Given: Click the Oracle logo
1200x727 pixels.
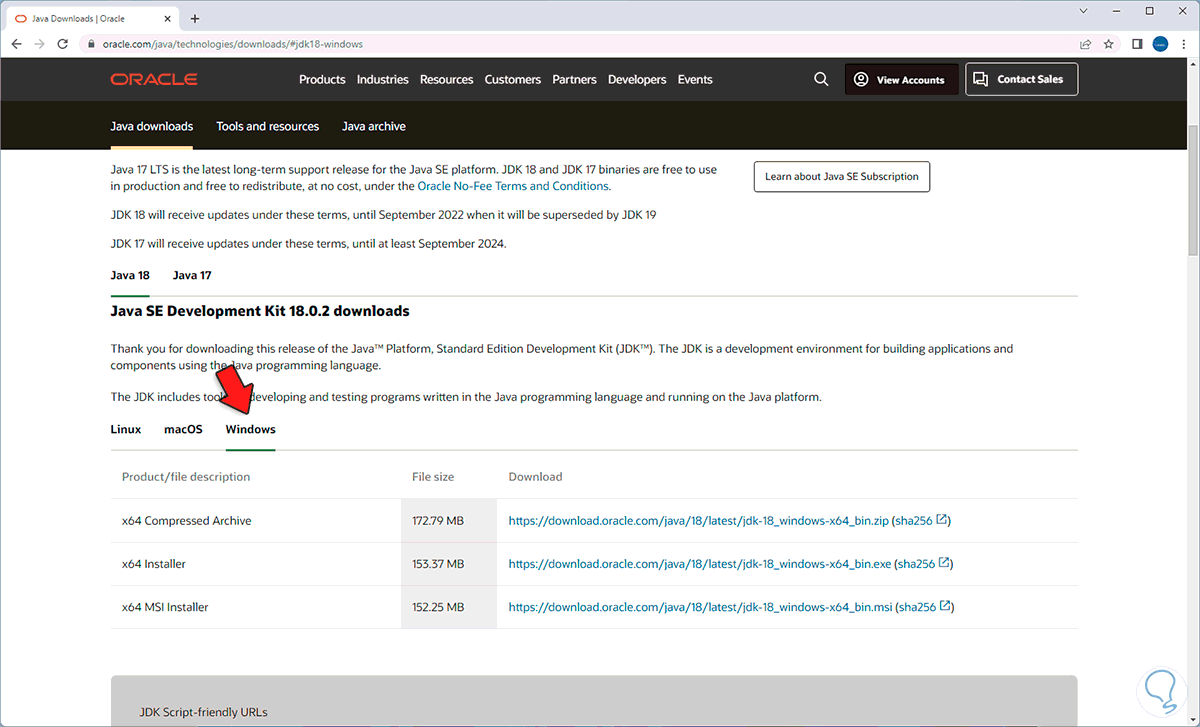Looking at the screenshot, I should [x=154, y=79].
